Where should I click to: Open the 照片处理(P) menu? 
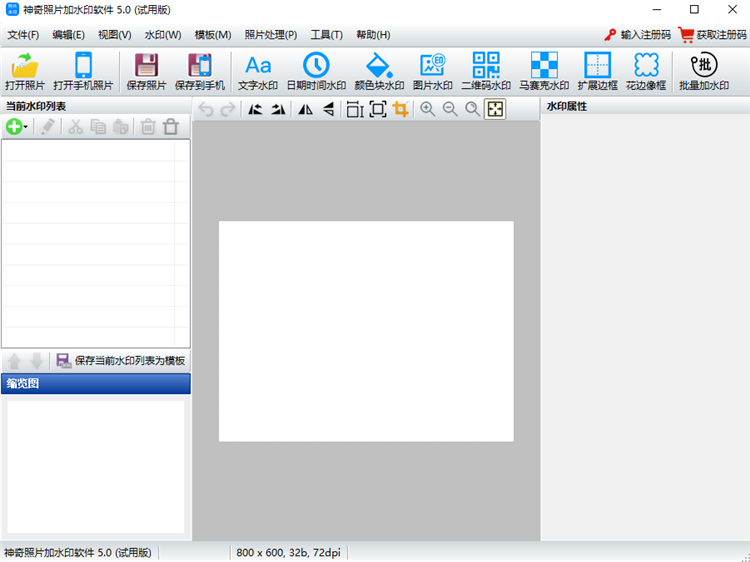270,35
